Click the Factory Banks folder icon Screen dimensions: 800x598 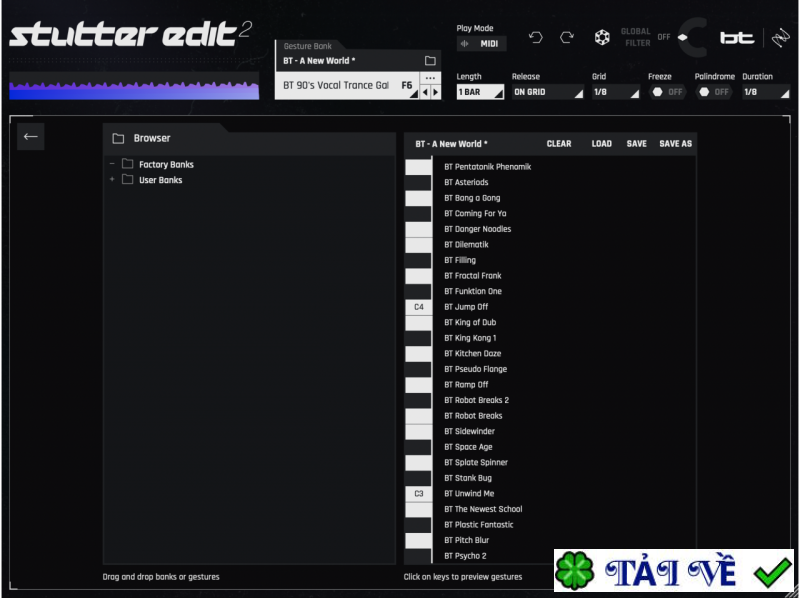pyautogui.click(x=128, y=164)
